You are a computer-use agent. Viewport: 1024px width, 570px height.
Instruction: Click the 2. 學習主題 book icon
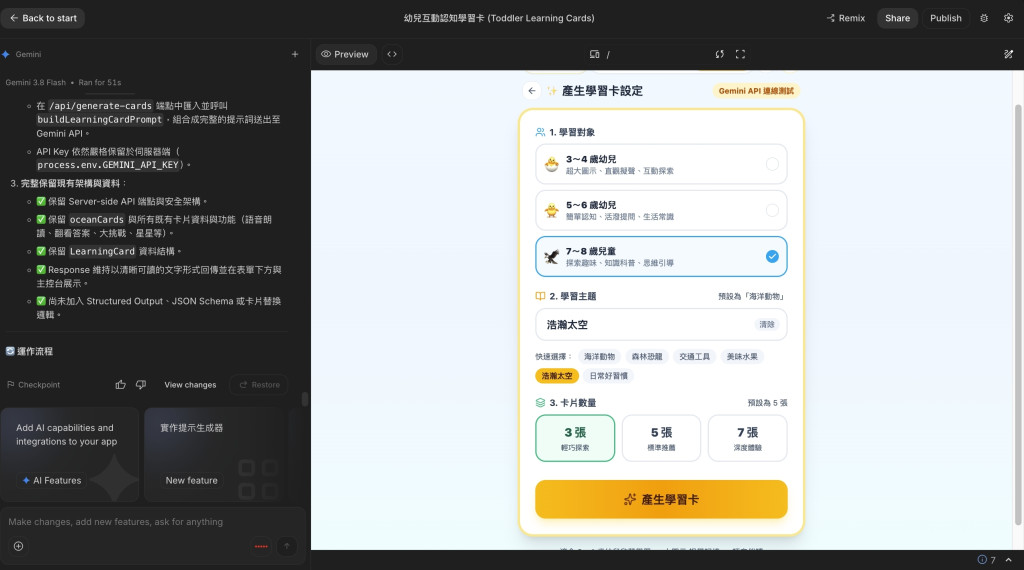[540, 296]
